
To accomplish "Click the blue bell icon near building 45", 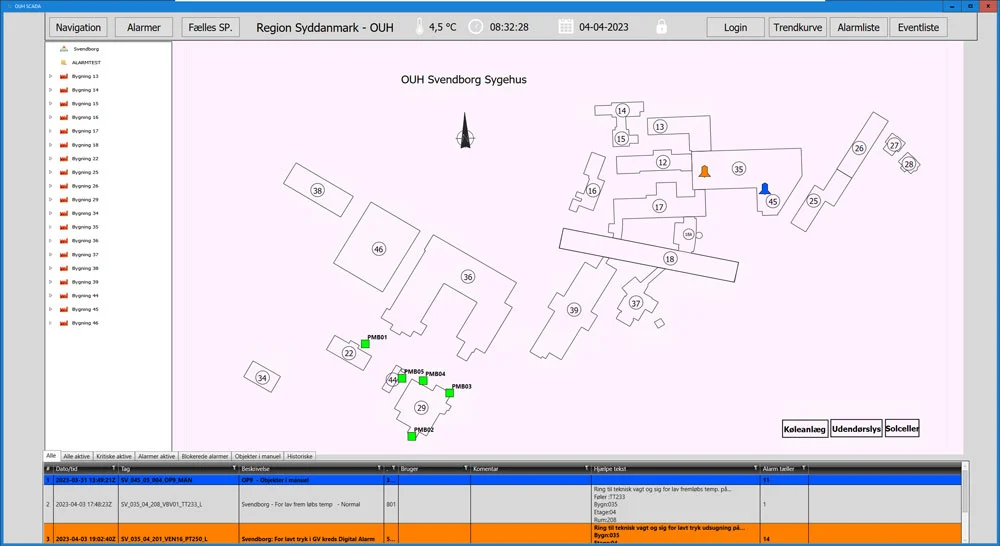I will tap(765, 188).
